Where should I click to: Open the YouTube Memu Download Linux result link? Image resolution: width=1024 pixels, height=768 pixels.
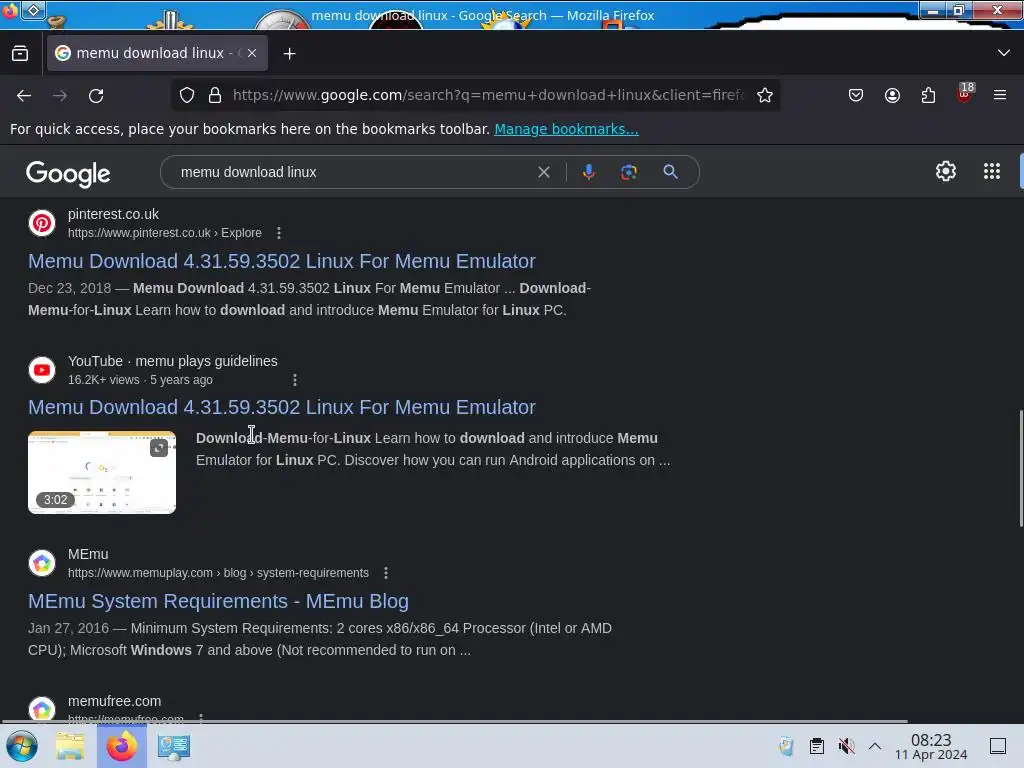[x=281, y=408]
